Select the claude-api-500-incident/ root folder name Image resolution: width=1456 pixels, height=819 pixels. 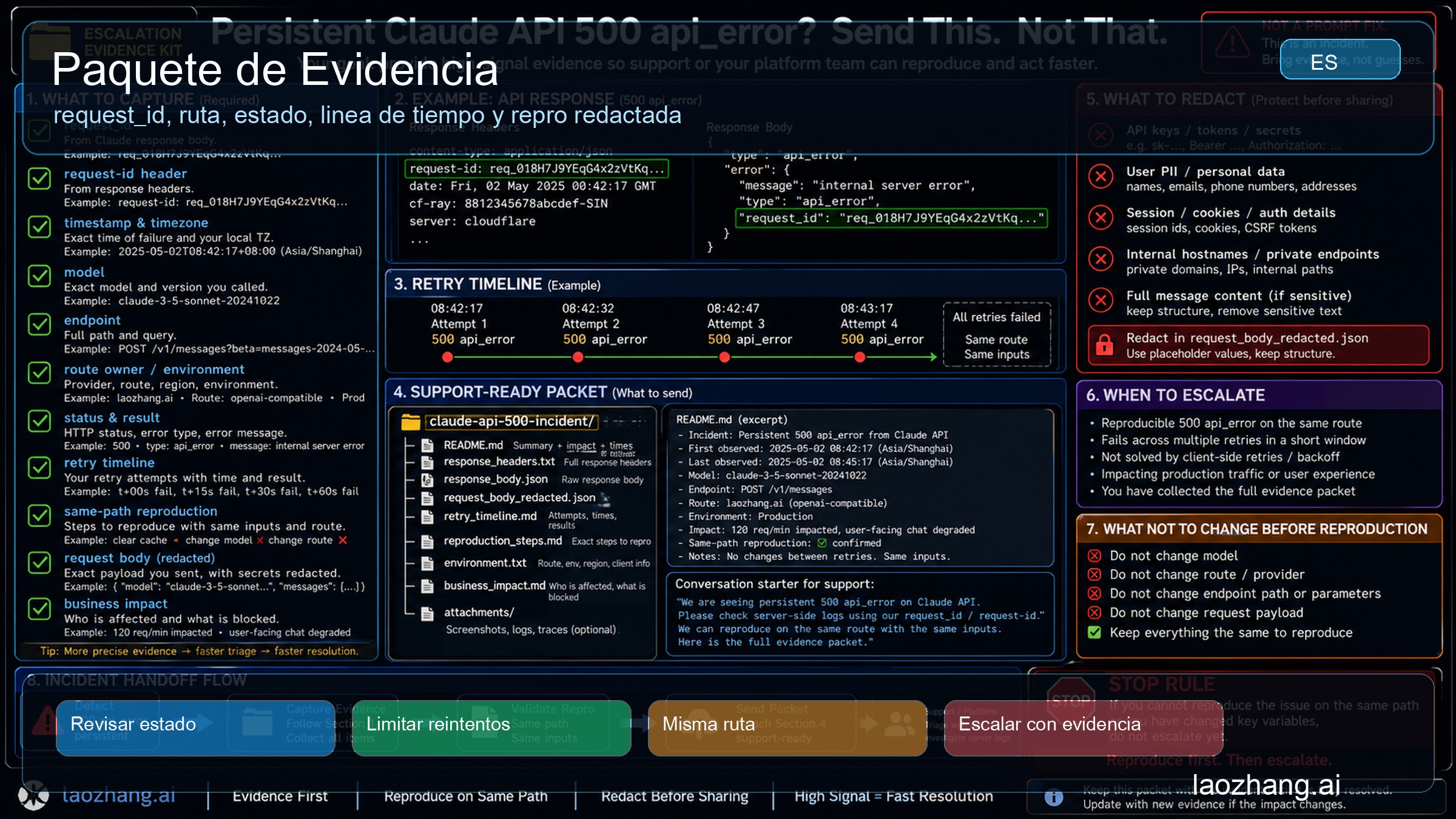pos(511,421)
